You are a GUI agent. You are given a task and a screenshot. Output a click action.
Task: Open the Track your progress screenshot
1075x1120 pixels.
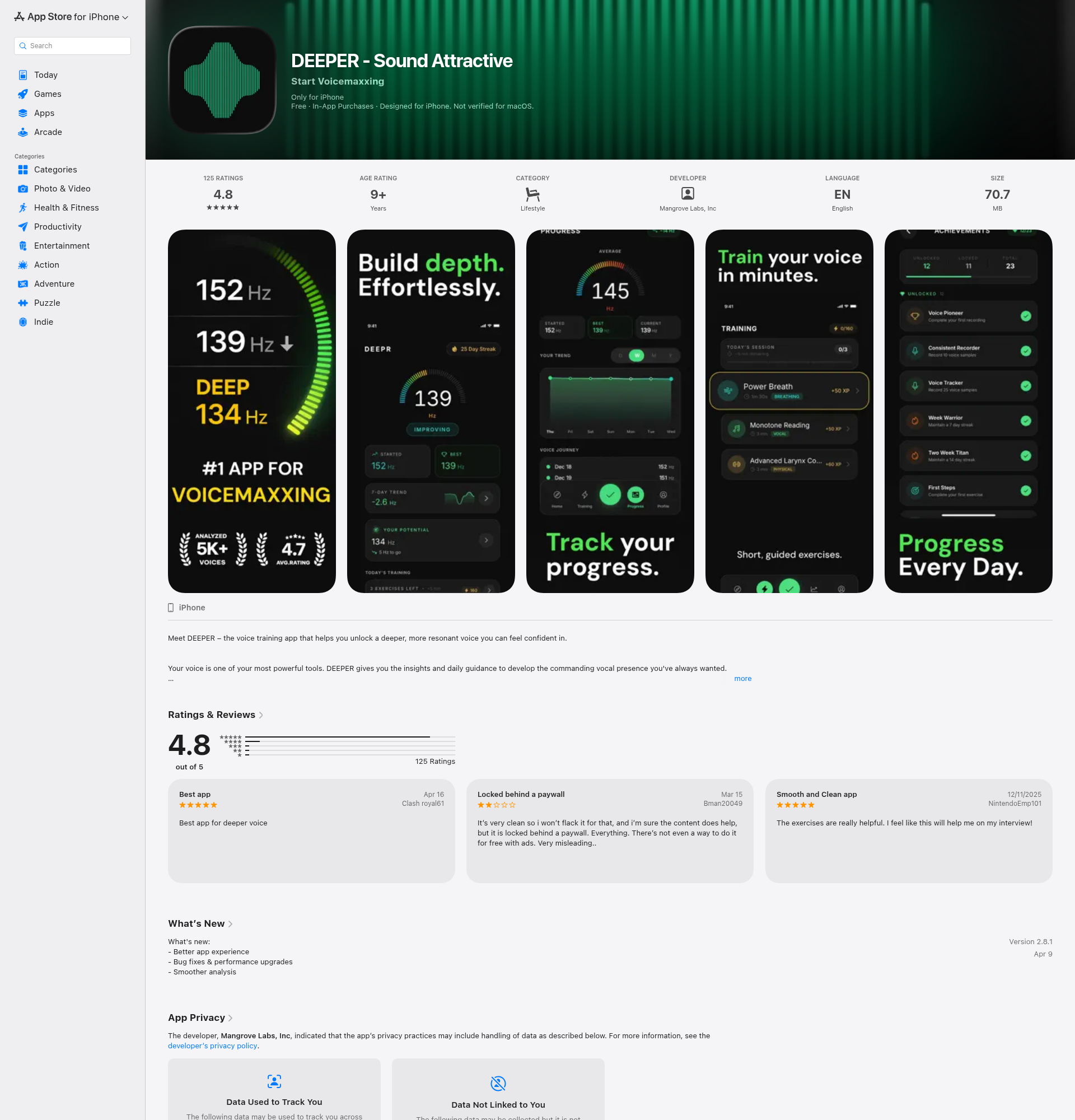610,412
